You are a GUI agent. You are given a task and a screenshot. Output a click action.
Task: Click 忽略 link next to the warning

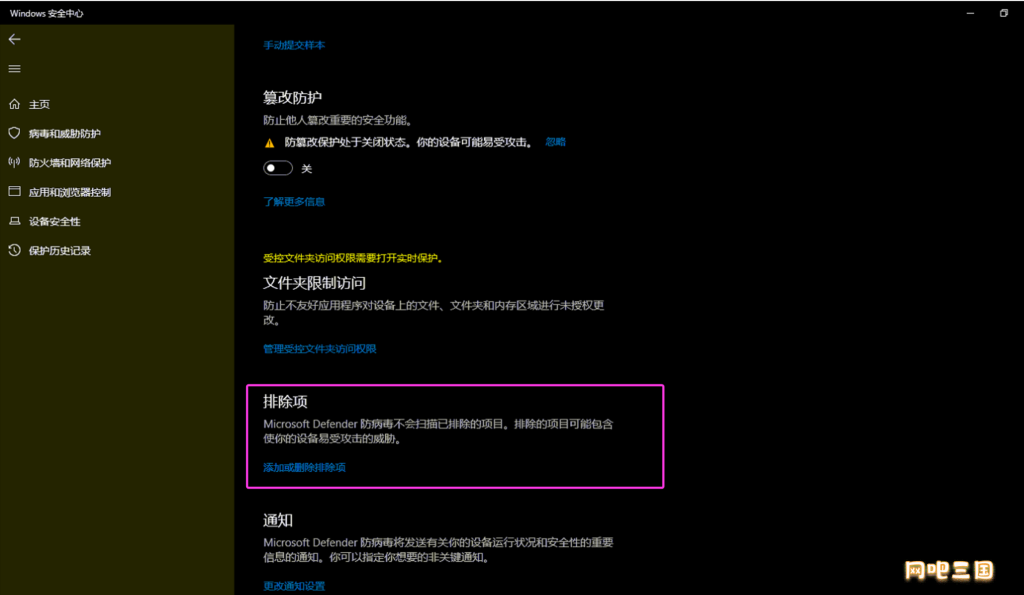(556, 142)
